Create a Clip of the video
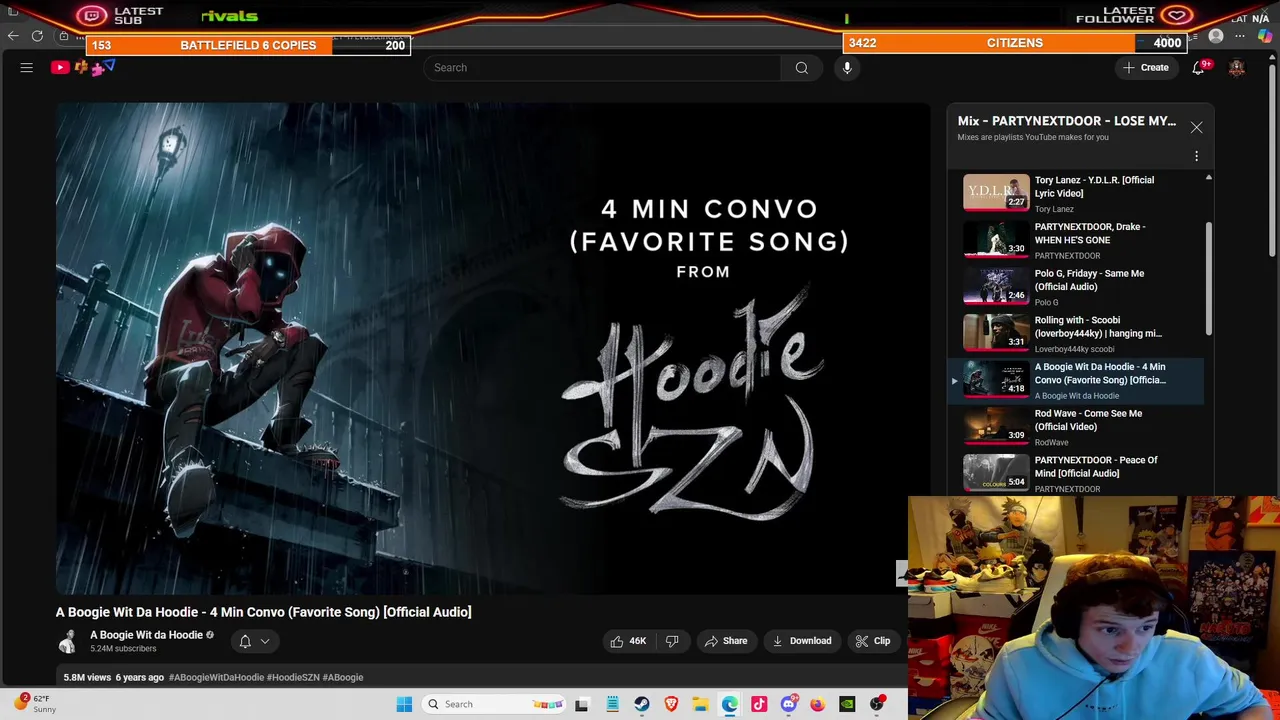1280x720 pixels. tap(873, 641)
